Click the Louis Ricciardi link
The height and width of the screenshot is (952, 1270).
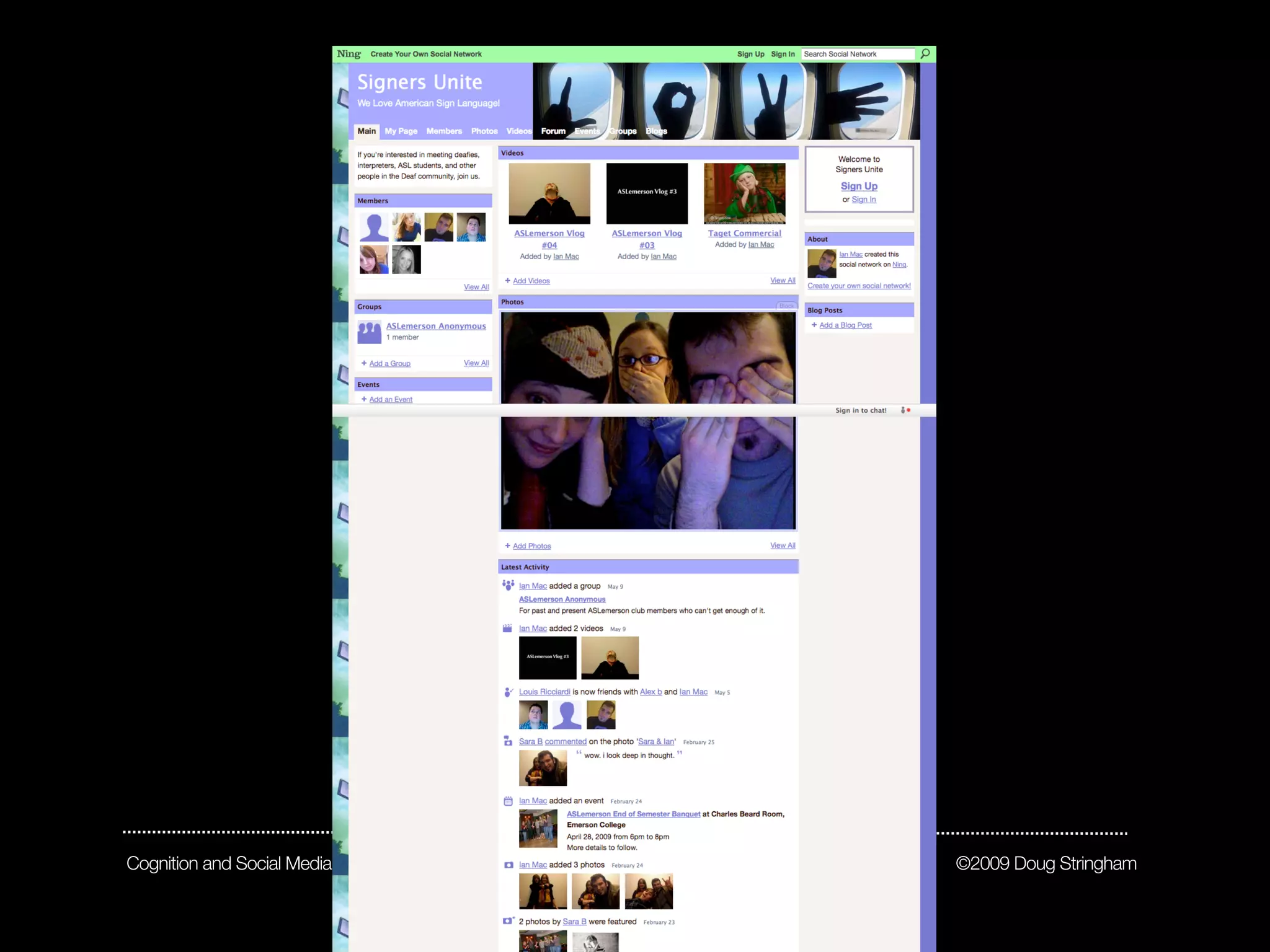(x=544, y=692)
